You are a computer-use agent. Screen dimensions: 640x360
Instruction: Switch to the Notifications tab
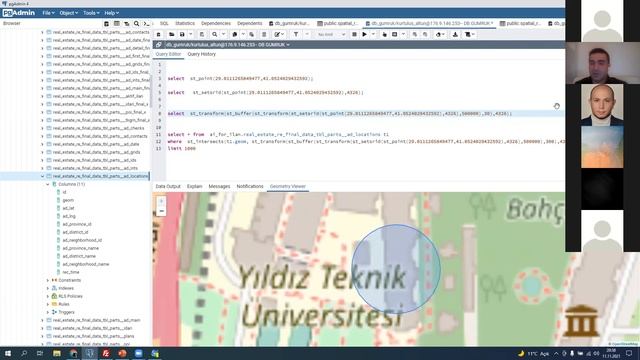250,187
